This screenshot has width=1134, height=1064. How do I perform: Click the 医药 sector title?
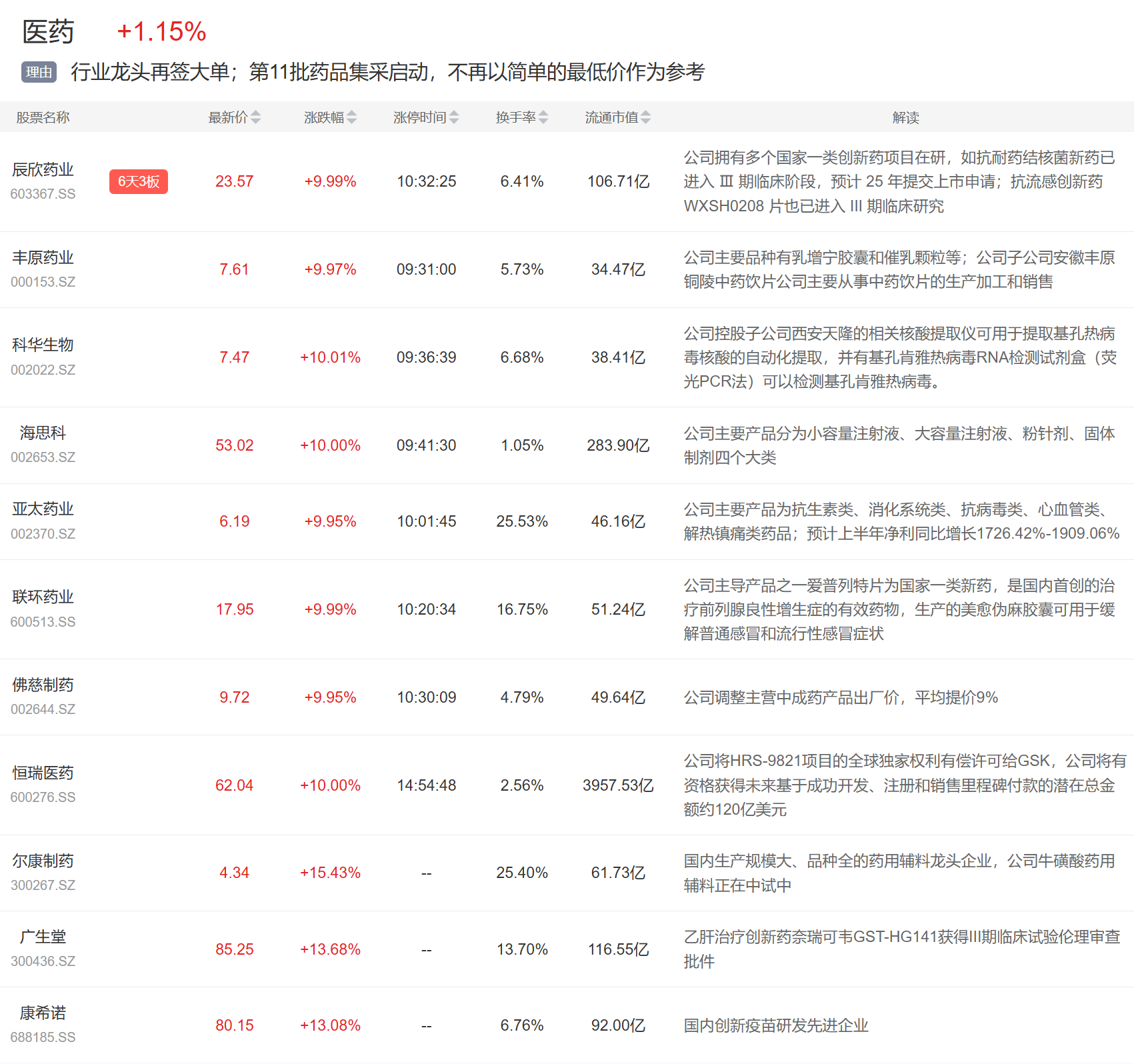[x=48, y=32]
